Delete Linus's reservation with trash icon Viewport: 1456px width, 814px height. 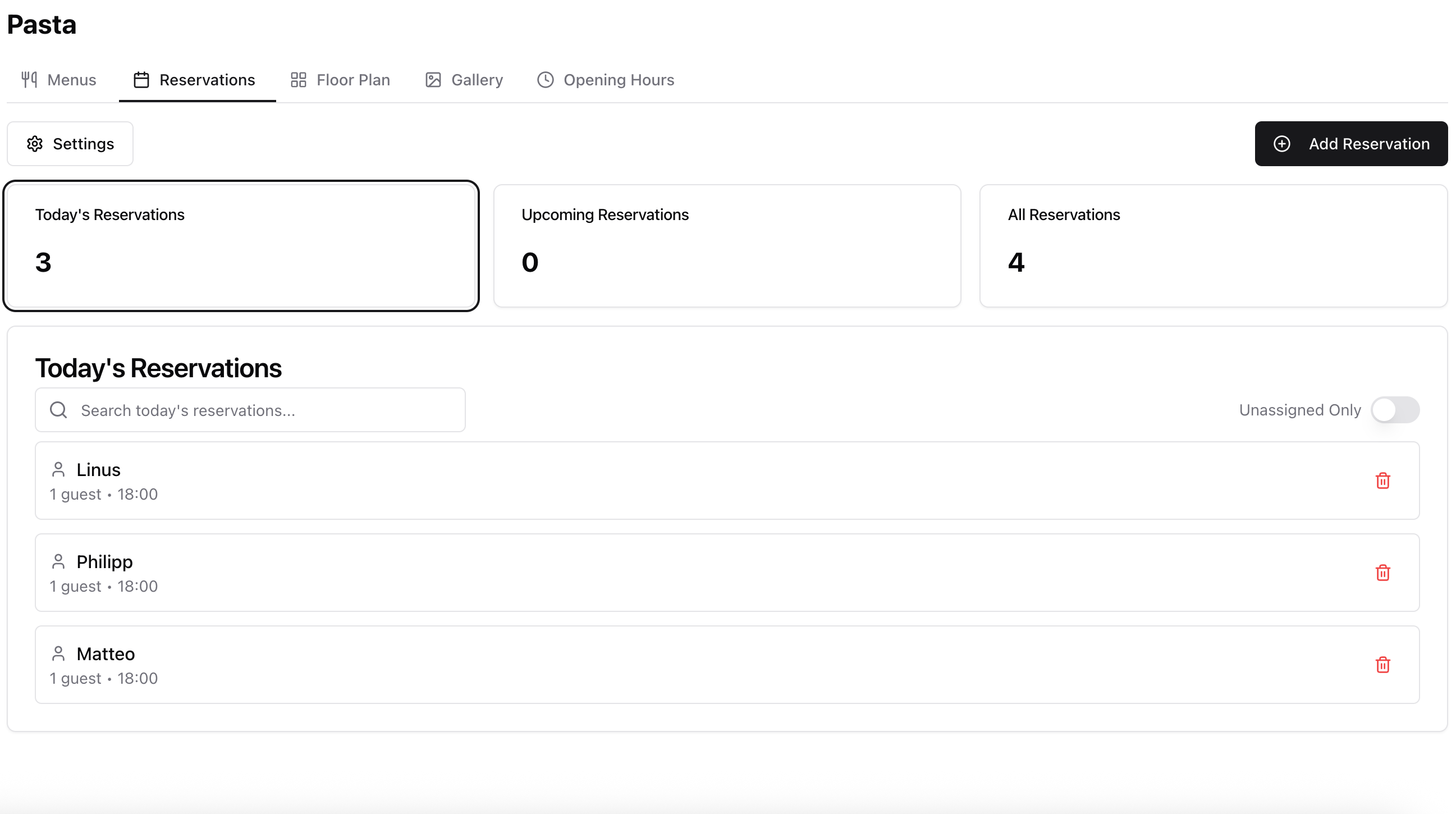[x=1382, y=481]
